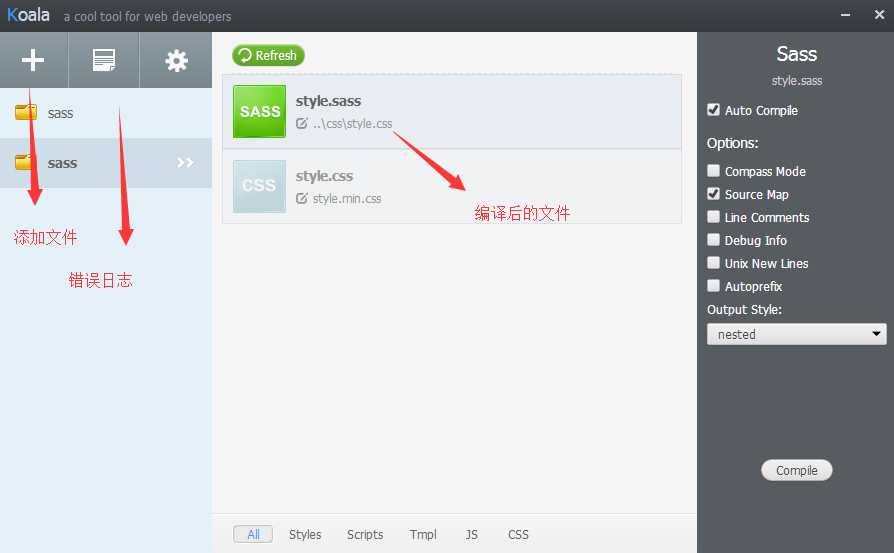
Task: Switch to the CSS filter tab
Action: pyautogui.click(x=518, y=534)
